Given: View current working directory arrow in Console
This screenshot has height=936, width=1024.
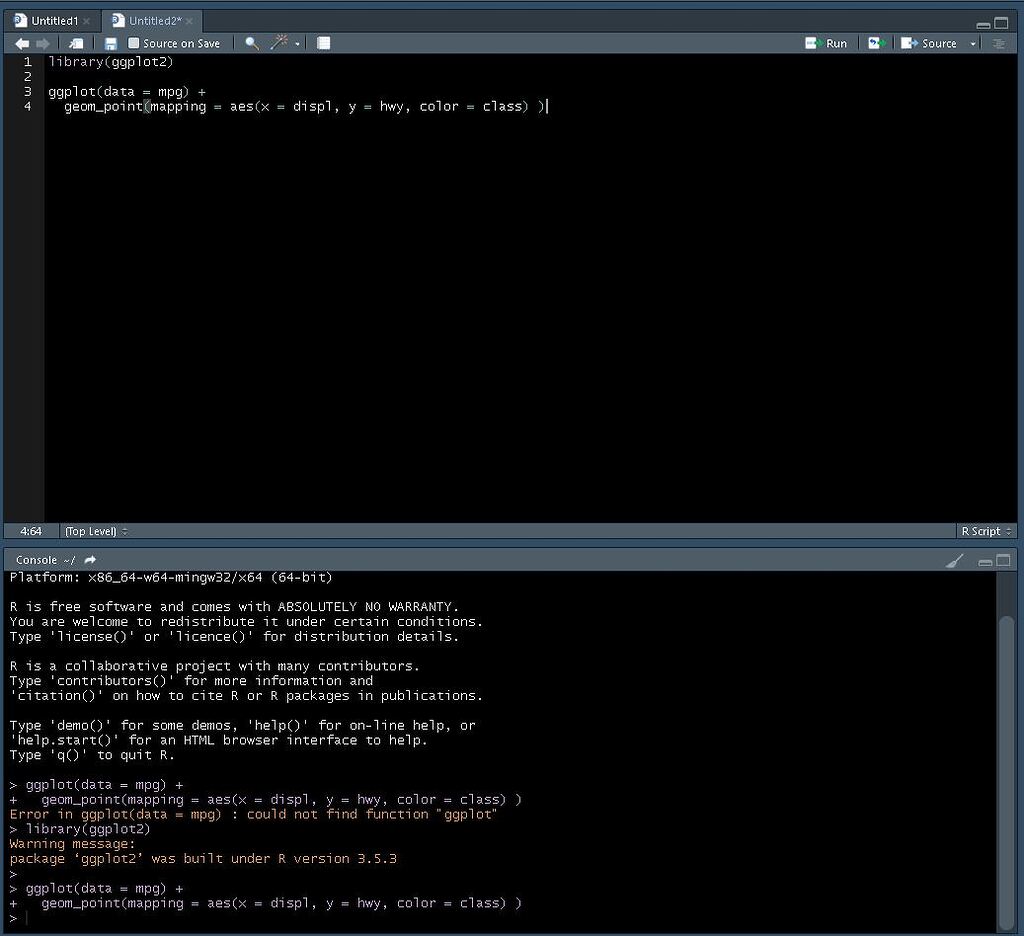Looking at the screenshot, I should pos(90,560).
